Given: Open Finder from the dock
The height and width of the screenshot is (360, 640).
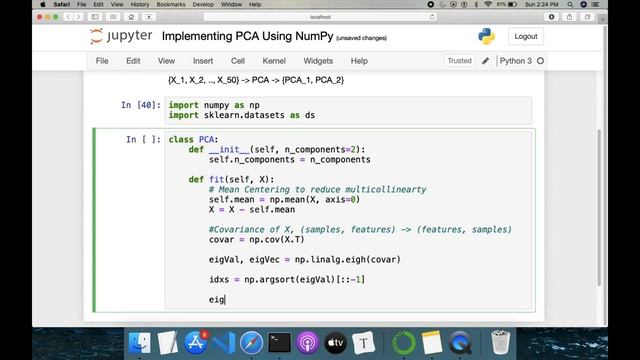Looking at the screenshot, I should pos(140,342).
